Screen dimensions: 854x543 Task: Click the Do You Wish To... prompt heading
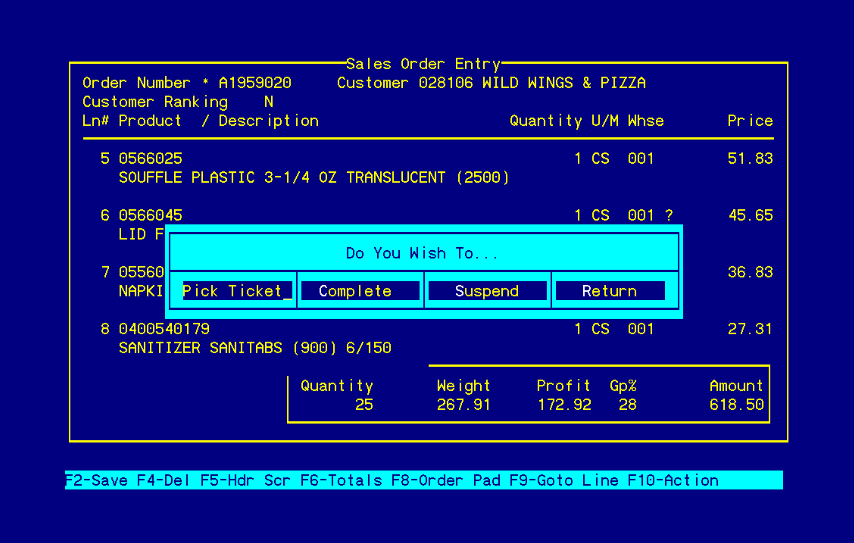point(422,253)
